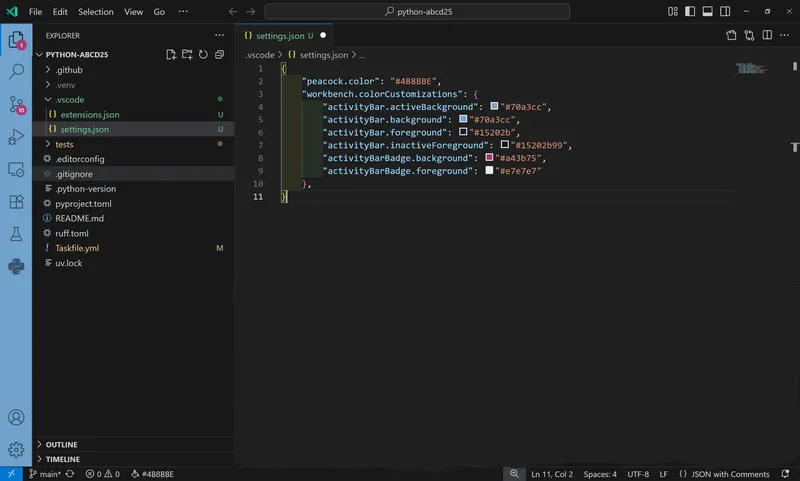Viewport: 800px width, 481px height.
Task: Collapse all folders in Explorer
Action: tap(219, 55)
